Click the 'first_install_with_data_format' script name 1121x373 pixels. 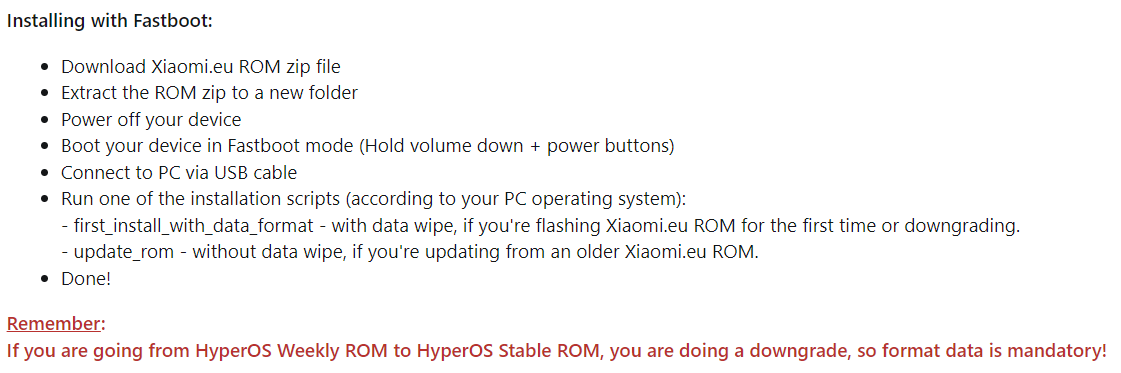click(194, 226)
